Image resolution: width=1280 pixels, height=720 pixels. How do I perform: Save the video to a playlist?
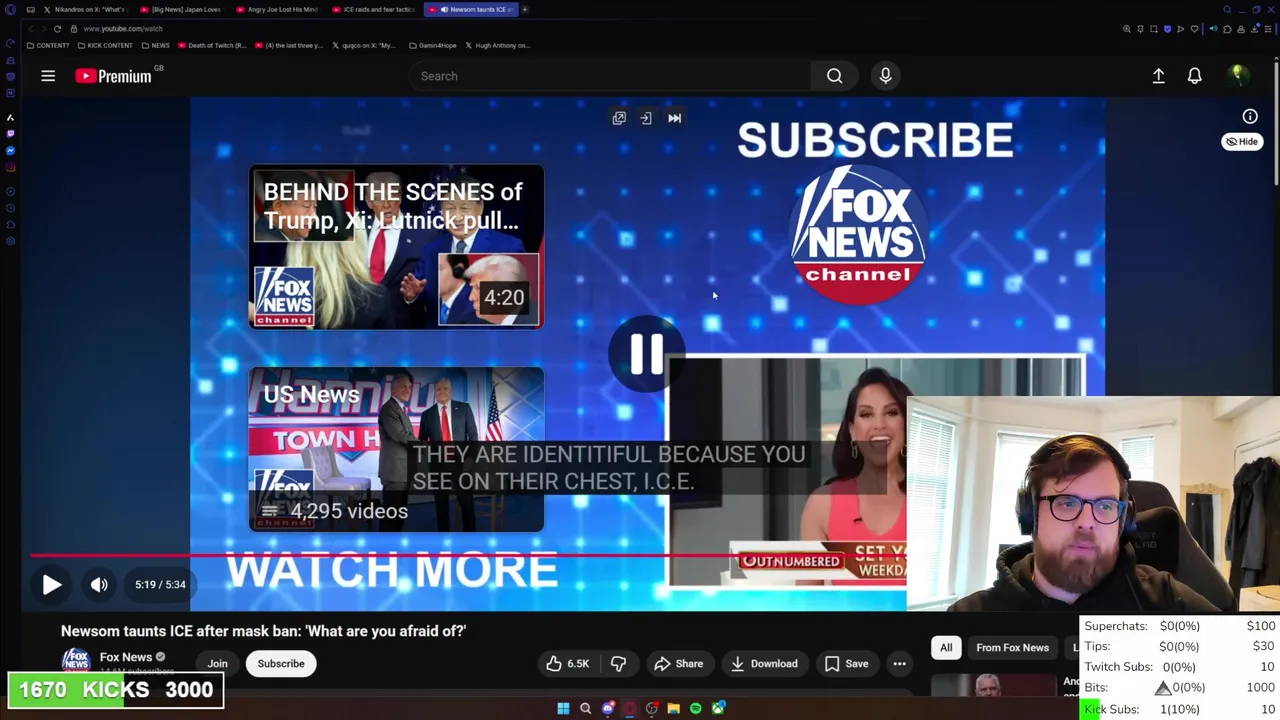[x=846, y=664]
